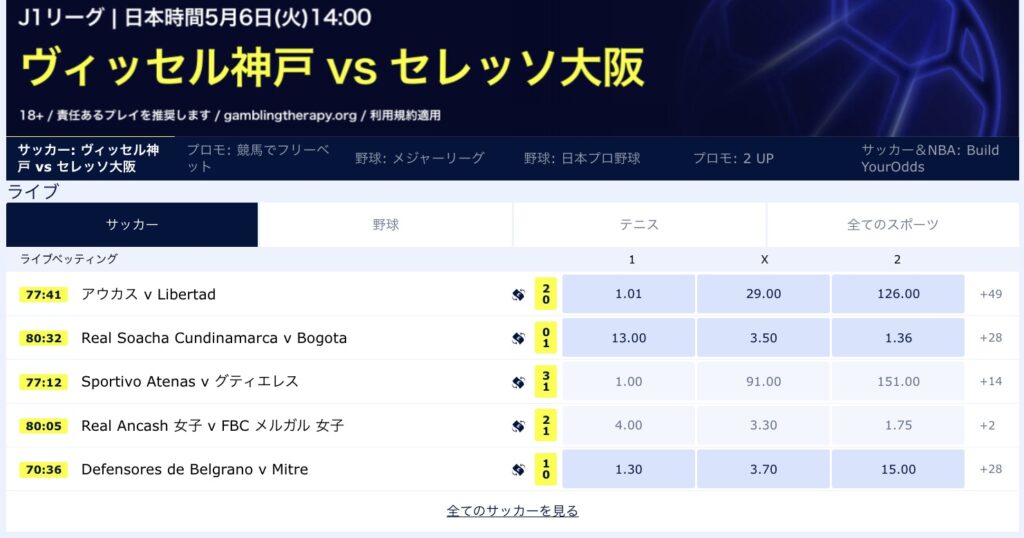Select 1.36 away odds for Bogota
Screen dimensions: 1024x538
point(898,338)
